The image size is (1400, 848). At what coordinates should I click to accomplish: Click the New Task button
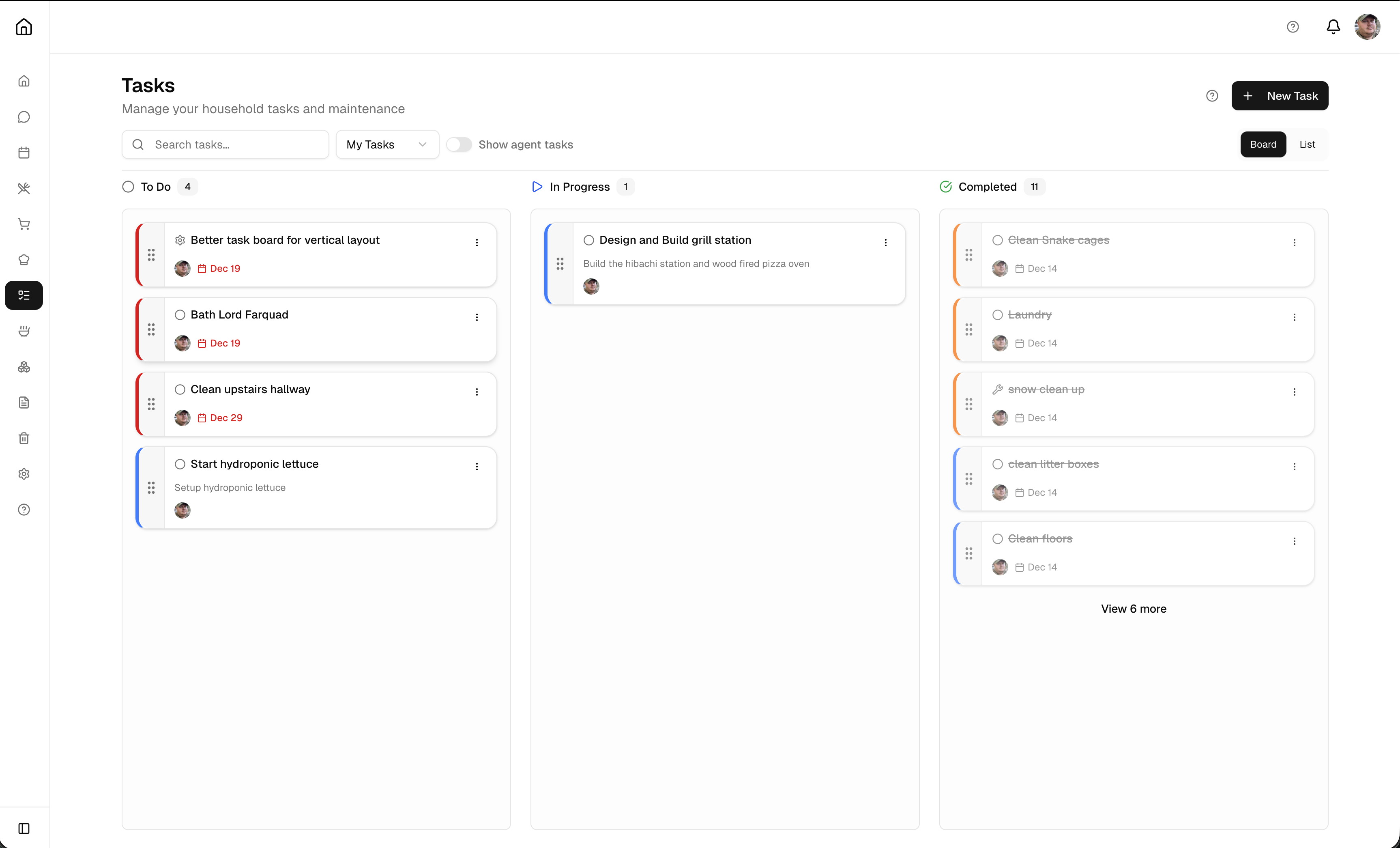(x=1280, y=95)
